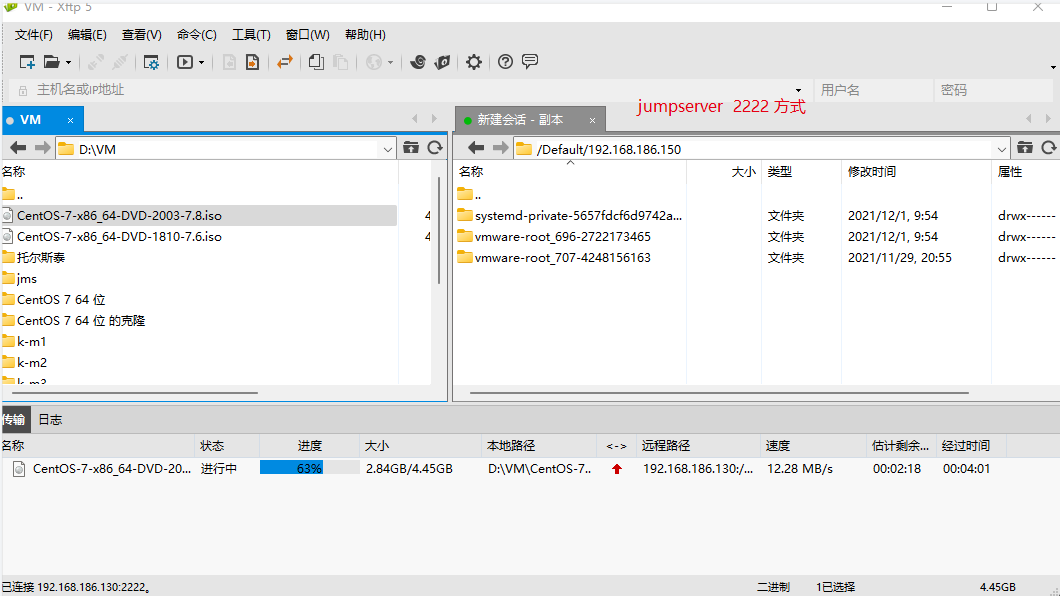The height and width of the screenshot is (596, 1060).
Task: Select the jms folder
Action: click(20, 278)
